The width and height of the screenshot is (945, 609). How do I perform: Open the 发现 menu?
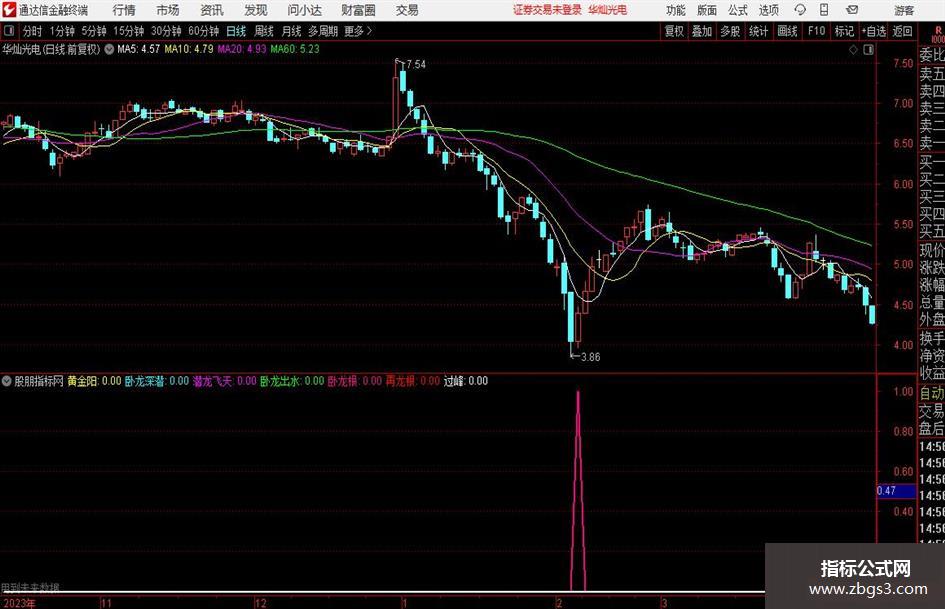[x=256, y=10]
